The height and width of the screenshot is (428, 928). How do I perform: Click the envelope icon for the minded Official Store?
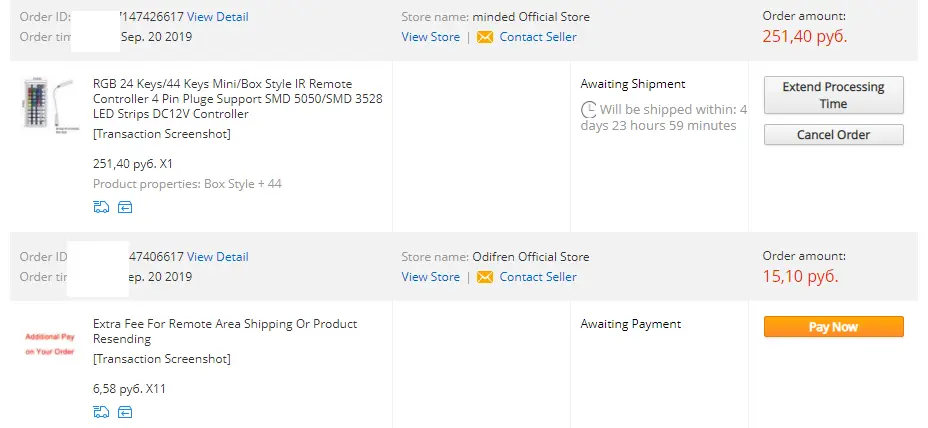pyautogui.click(x=485, y=37)
